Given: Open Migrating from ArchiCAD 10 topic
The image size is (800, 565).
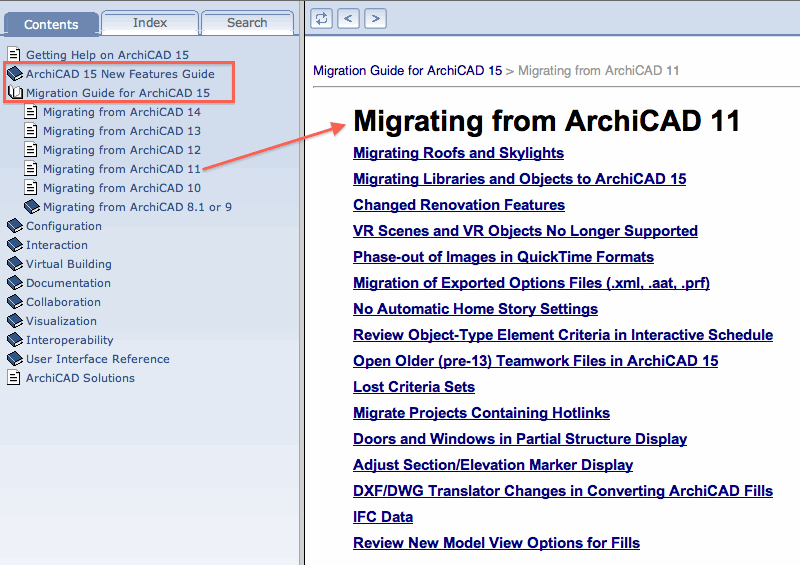Looking at the screenshot, I should (x=122, y=188).
